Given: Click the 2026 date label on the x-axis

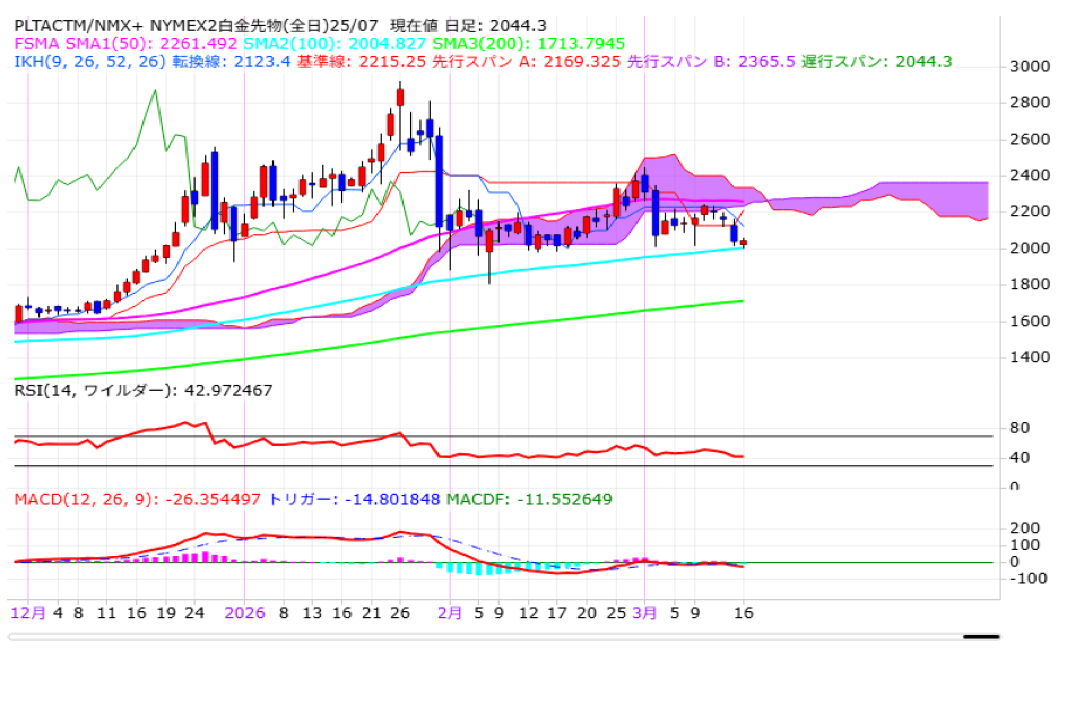Looking at the screenshot, I should point(245,613).
